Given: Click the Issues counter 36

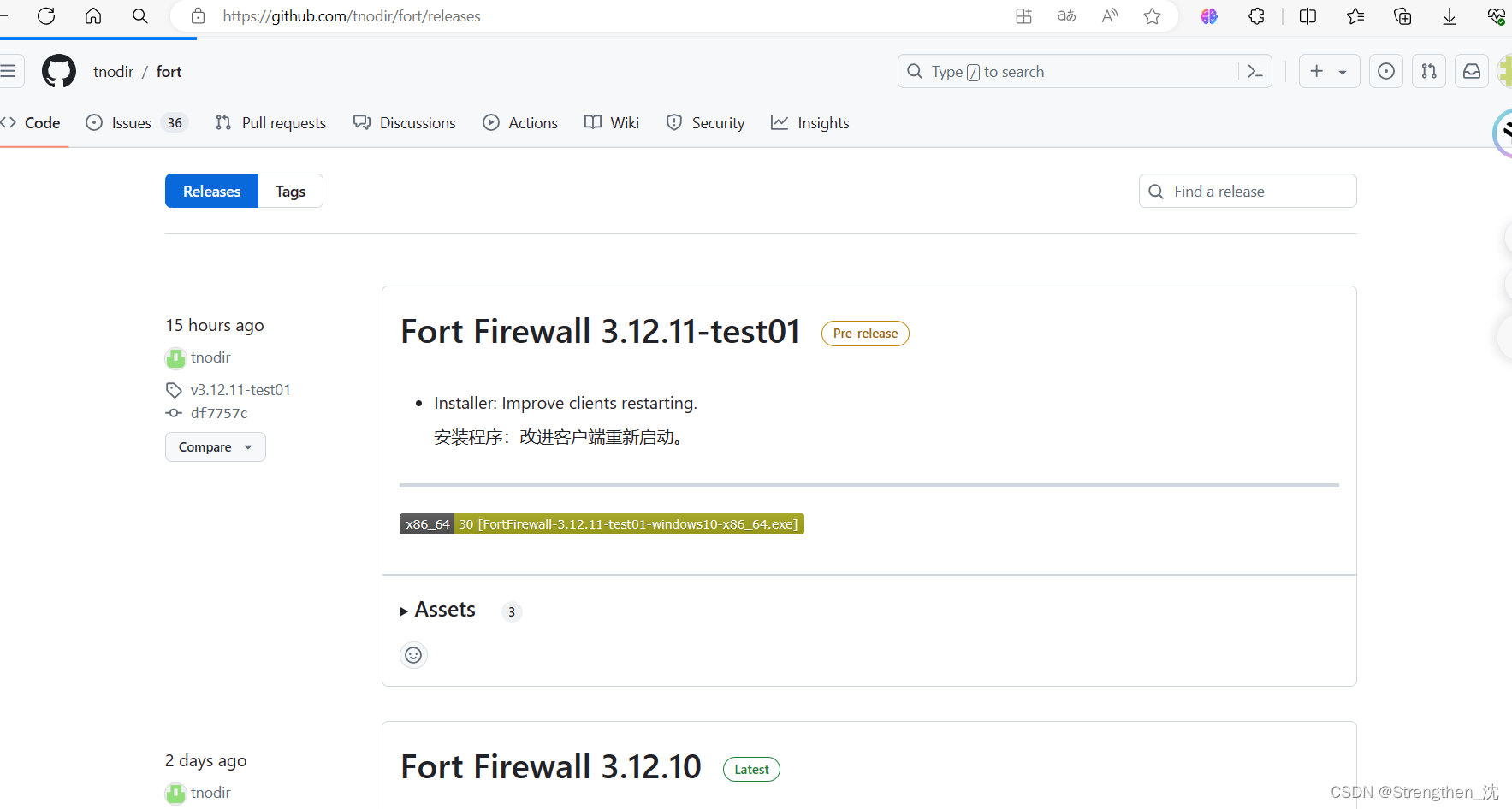Looking at the screenshot, I should [x=175, y=123].
